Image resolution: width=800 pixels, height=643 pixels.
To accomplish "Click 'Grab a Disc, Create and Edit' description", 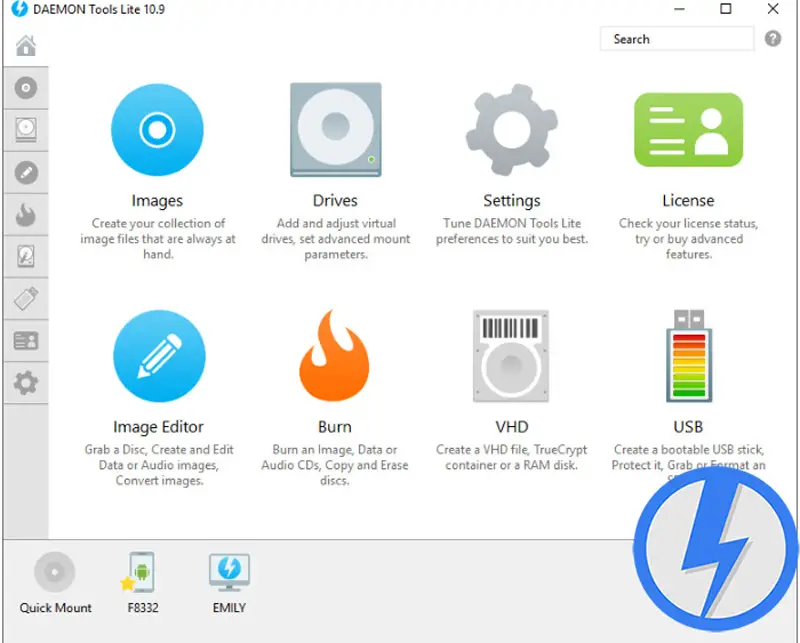I will [x=159, y=465].
